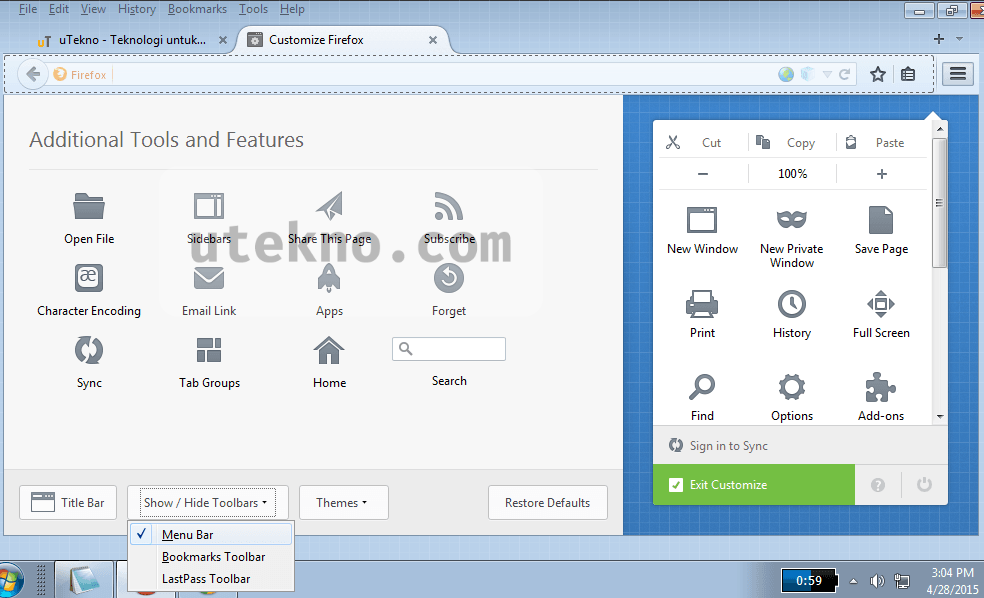Click the menu panel scroll up arrow
The image size is (984, 598).
pyautogui.click(x=939, y=129)
